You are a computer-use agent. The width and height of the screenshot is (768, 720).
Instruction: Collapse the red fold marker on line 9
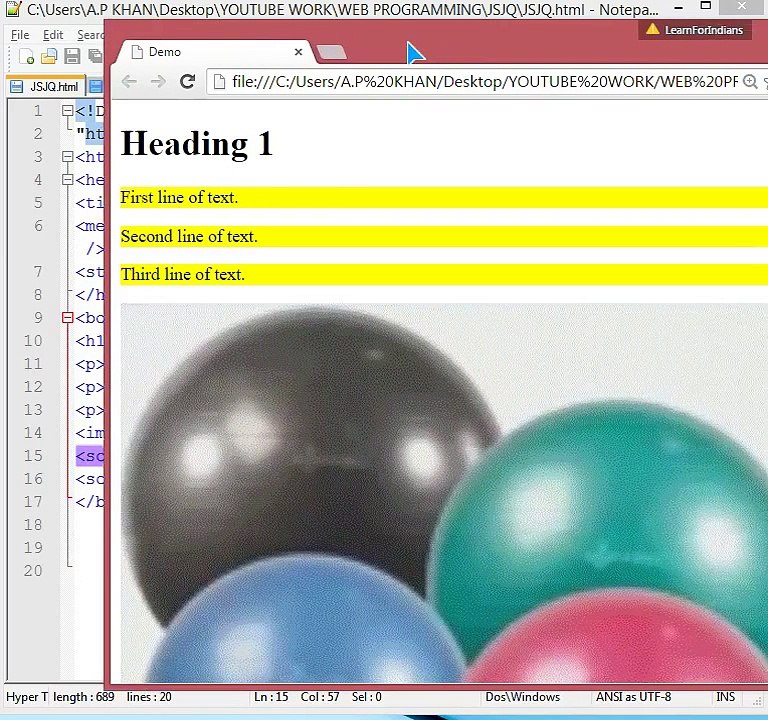pos(68,318)
